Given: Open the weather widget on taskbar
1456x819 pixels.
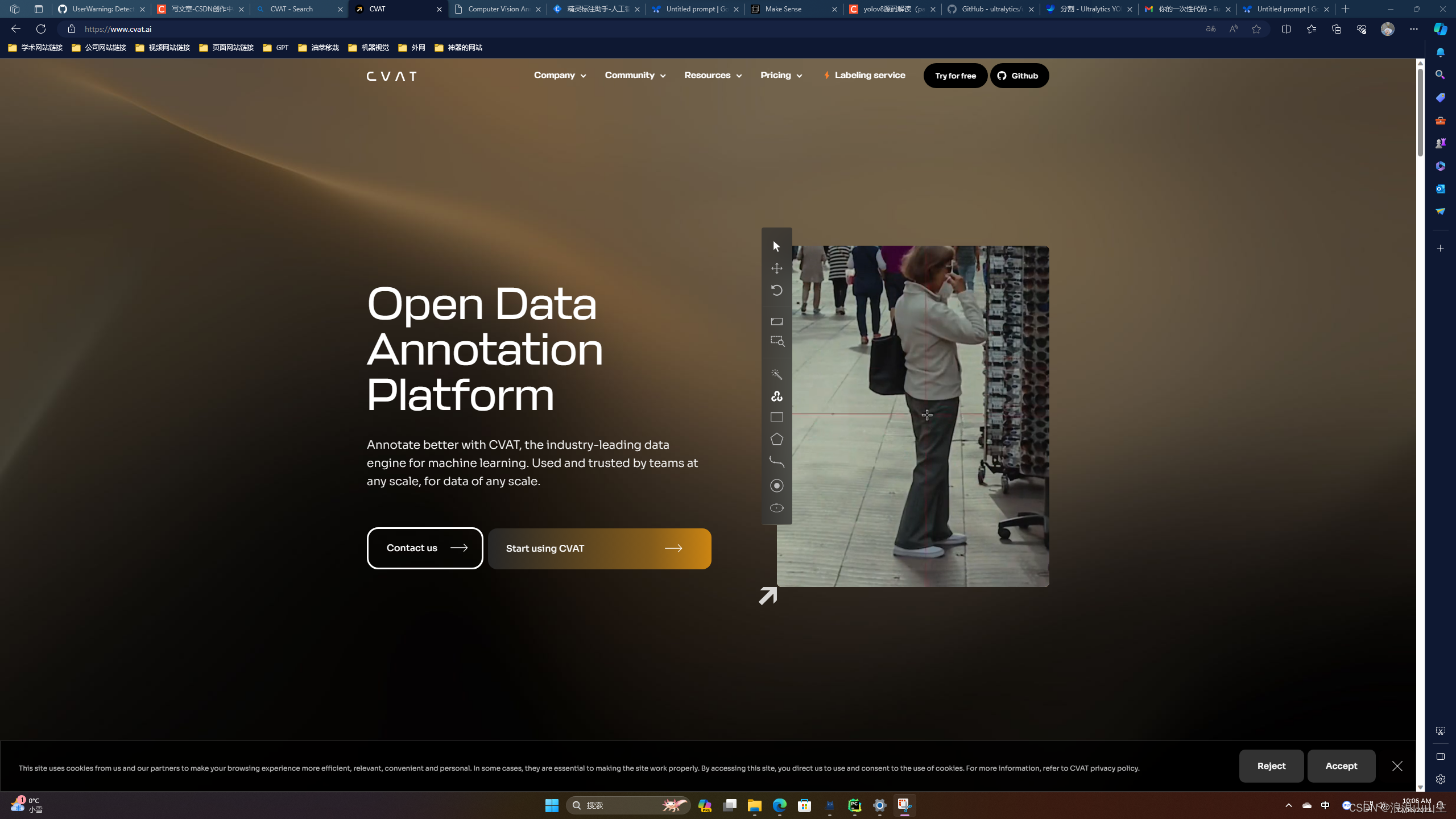Looking at the screenshot, I should pyautogui.click(x=26, y=805).
